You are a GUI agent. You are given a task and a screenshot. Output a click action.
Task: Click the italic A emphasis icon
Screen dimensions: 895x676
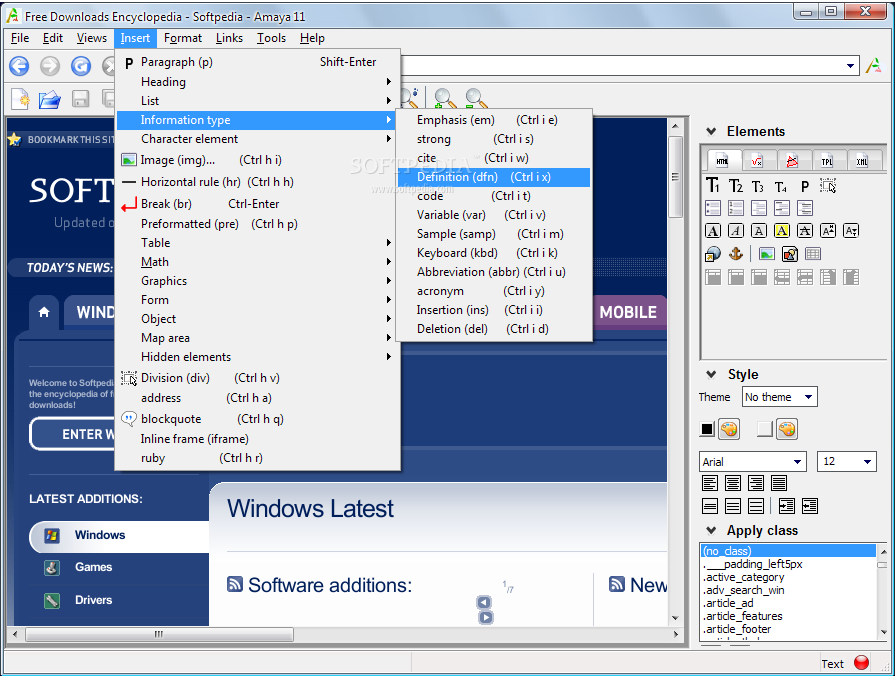pyautogui.click(x=736, y=231)
